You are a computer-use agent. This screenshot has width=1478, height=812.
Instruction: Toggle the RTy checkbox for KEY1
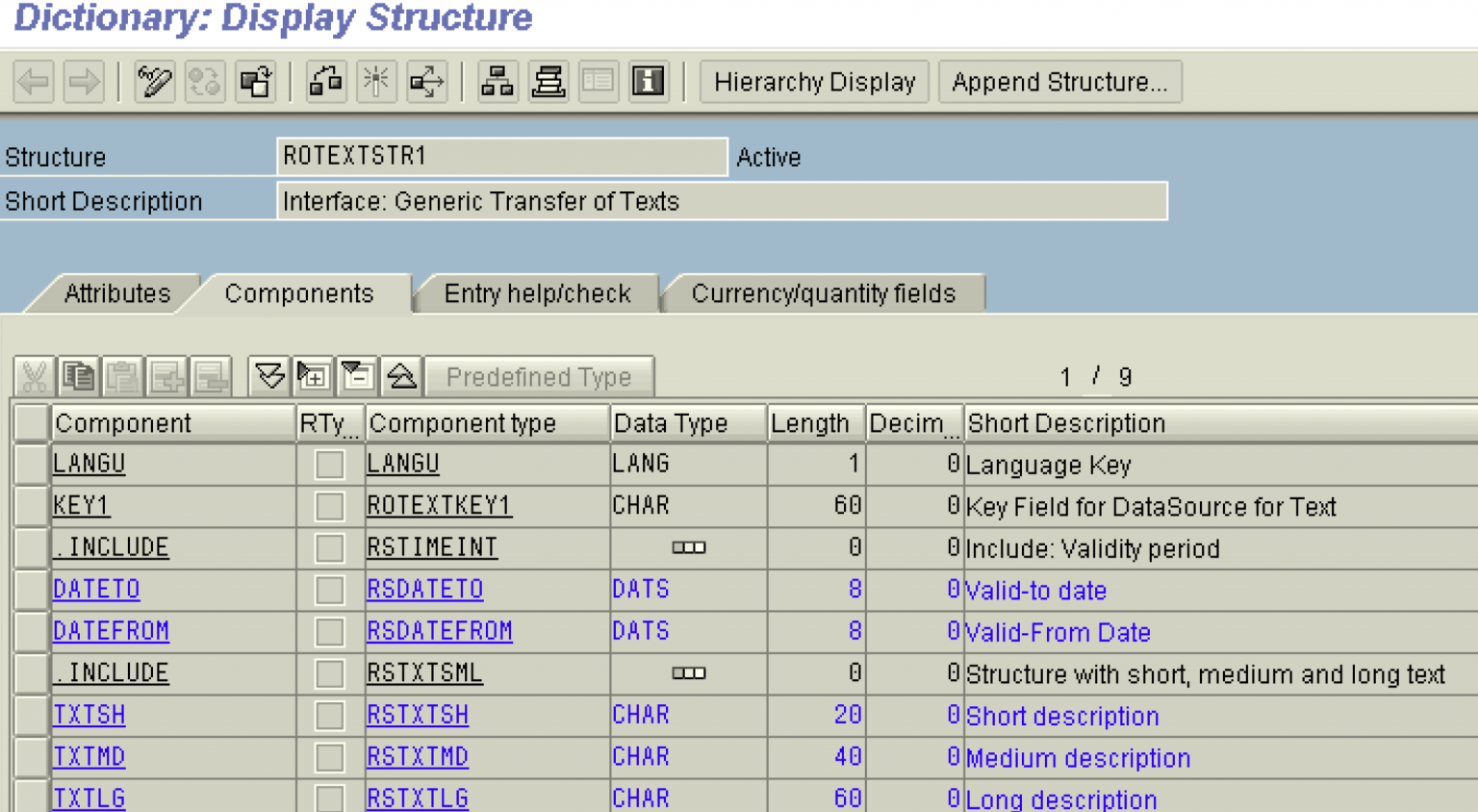(328, 506)
